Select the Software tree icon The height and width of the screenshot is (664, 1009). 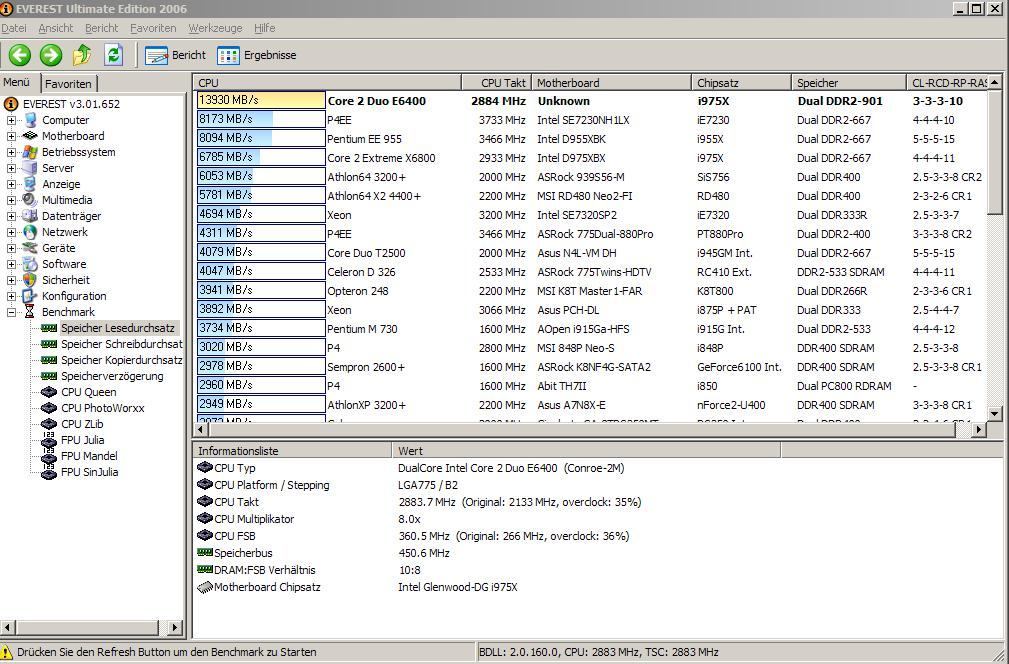pyautogui.click(x=30, y=264)
